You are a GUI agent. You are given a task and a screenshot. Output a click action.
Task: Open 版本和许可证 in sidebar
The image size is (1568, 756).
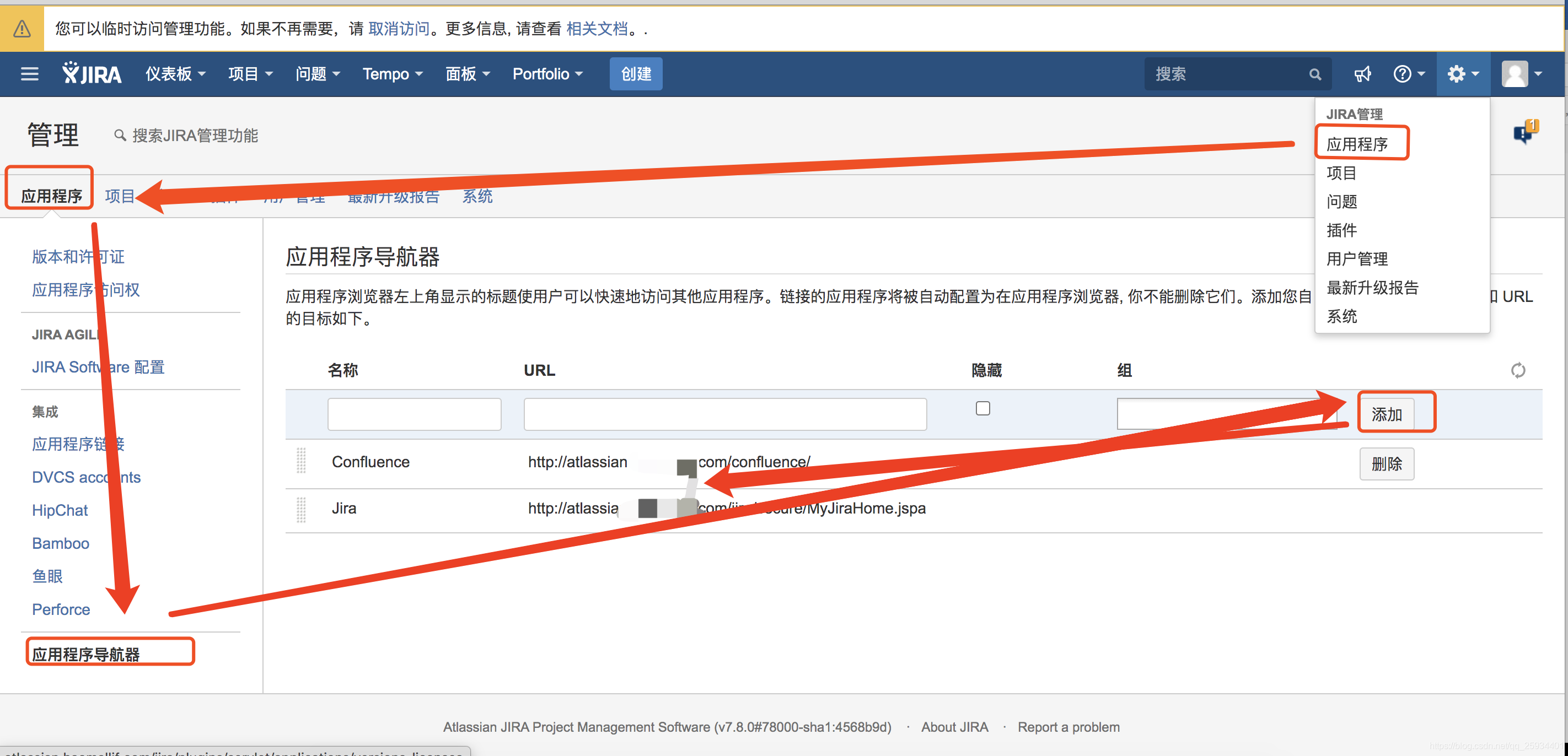pyautogui.click(x=78, y=256)
